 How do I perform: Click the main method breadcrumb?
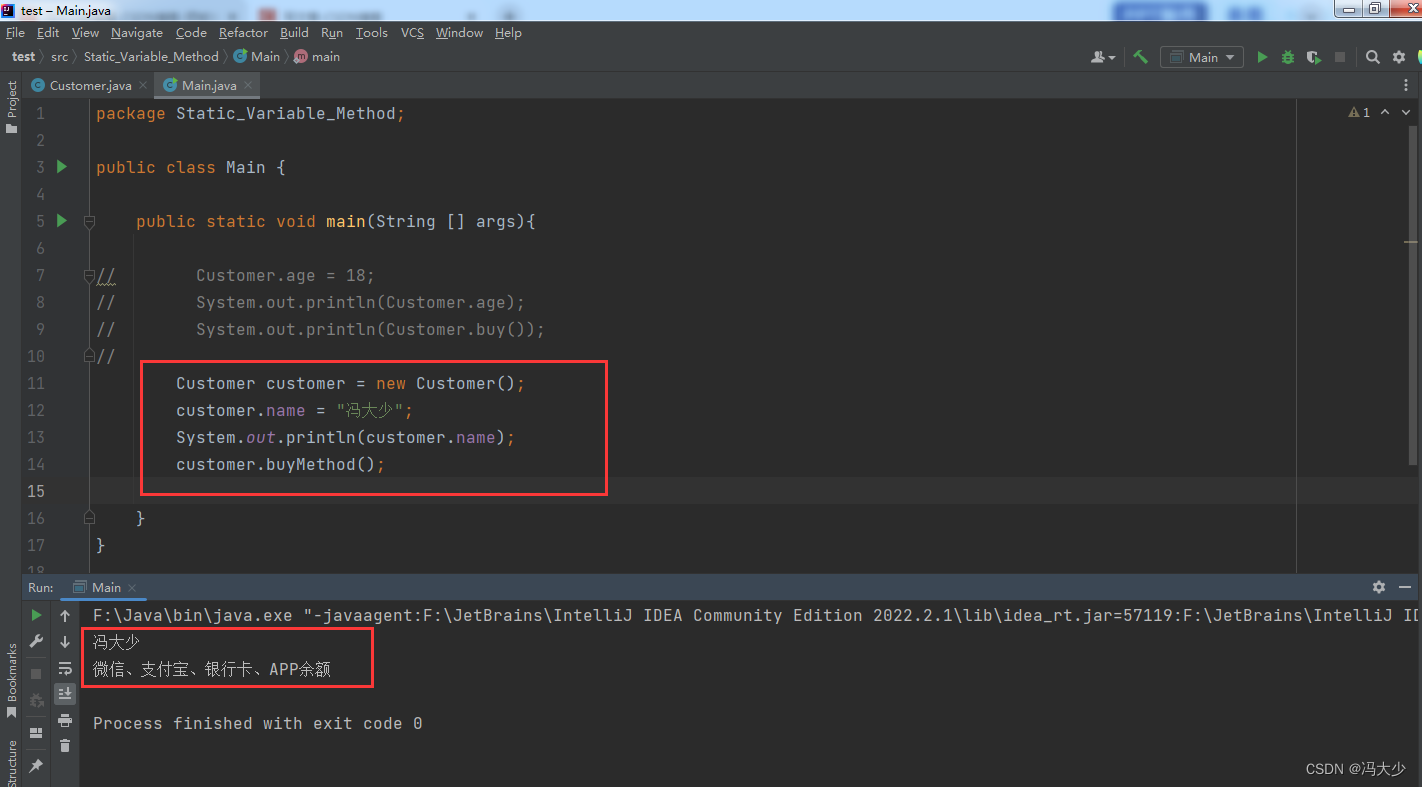[317, 57]
